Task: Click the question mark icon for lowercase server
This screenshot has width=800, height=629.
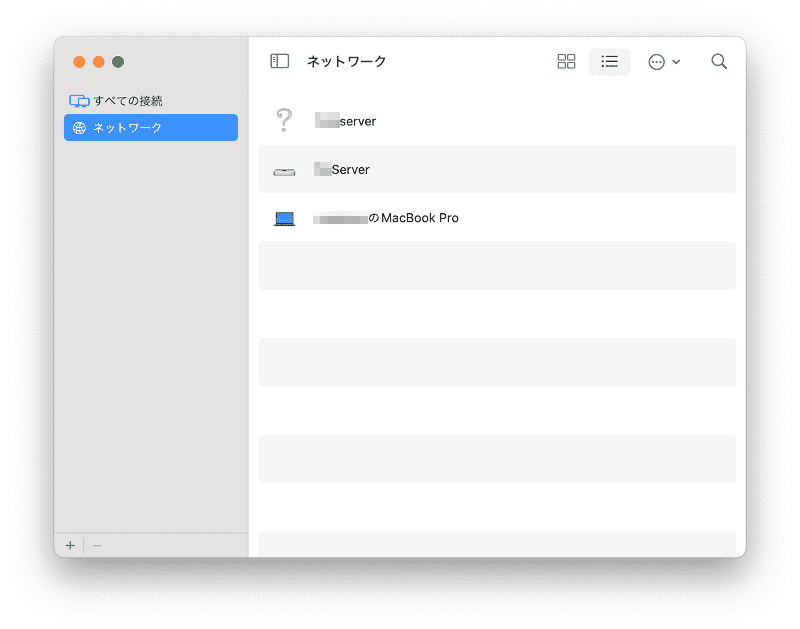Action: tap(284, 121)
